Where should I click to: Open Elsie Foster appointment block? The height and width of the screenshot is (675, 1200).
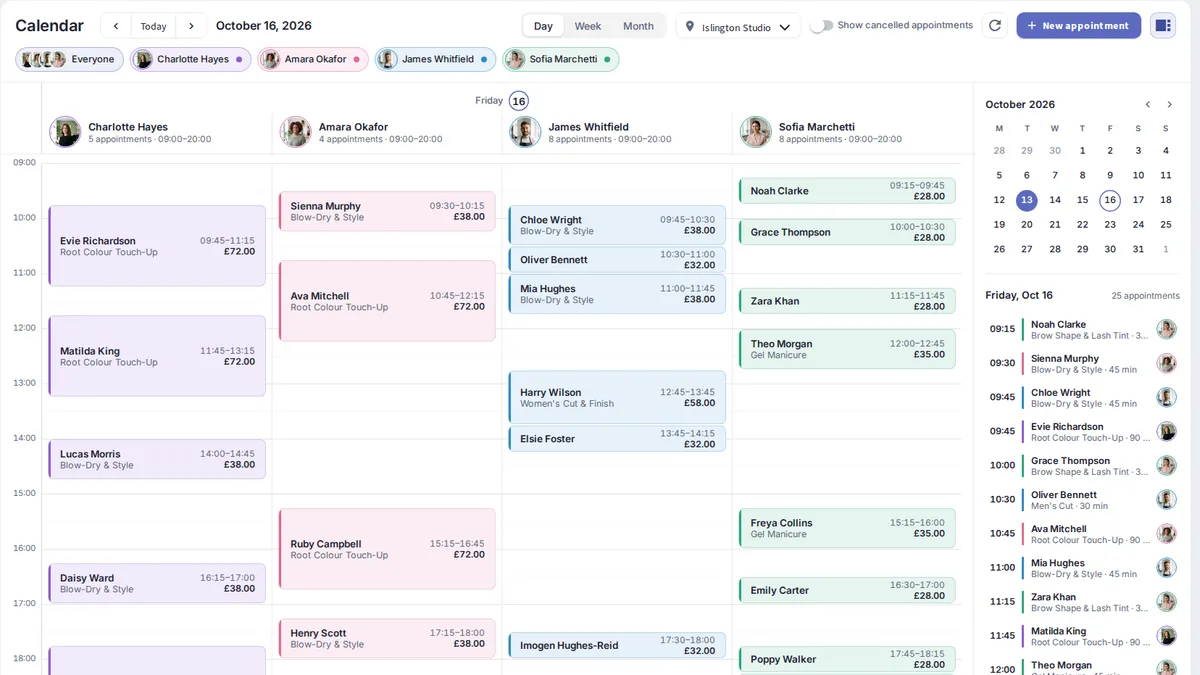pos(617,439)
